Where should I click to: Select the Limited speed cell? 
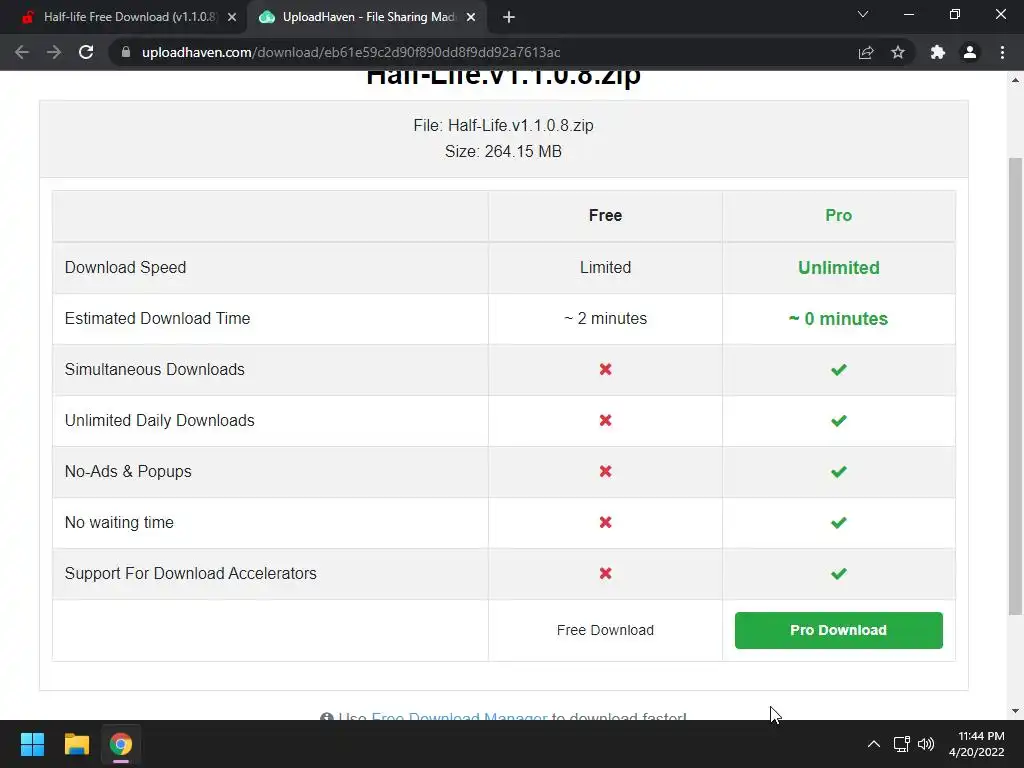605,268
